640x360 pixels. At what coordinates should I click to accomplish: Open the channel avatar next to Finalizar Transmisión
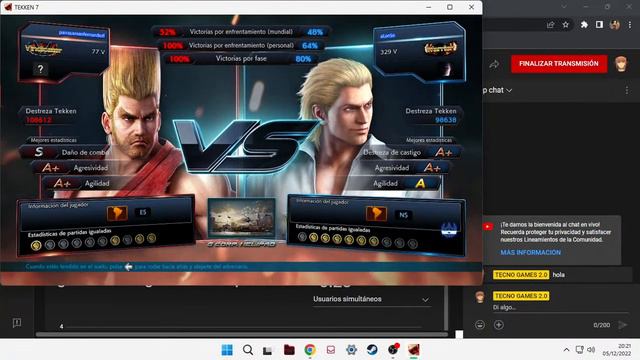pos(621,64)
